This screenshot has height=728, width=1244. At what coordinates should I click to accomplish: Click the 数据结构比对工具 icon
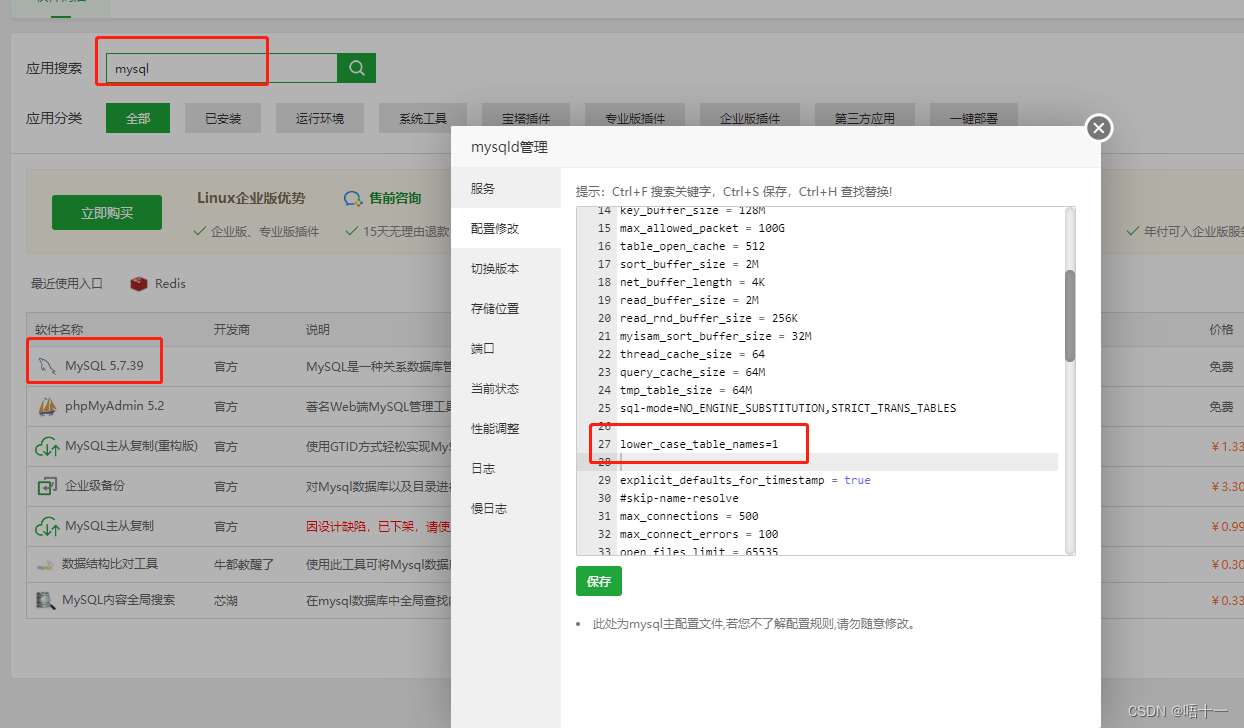click(x=45, y=564)
